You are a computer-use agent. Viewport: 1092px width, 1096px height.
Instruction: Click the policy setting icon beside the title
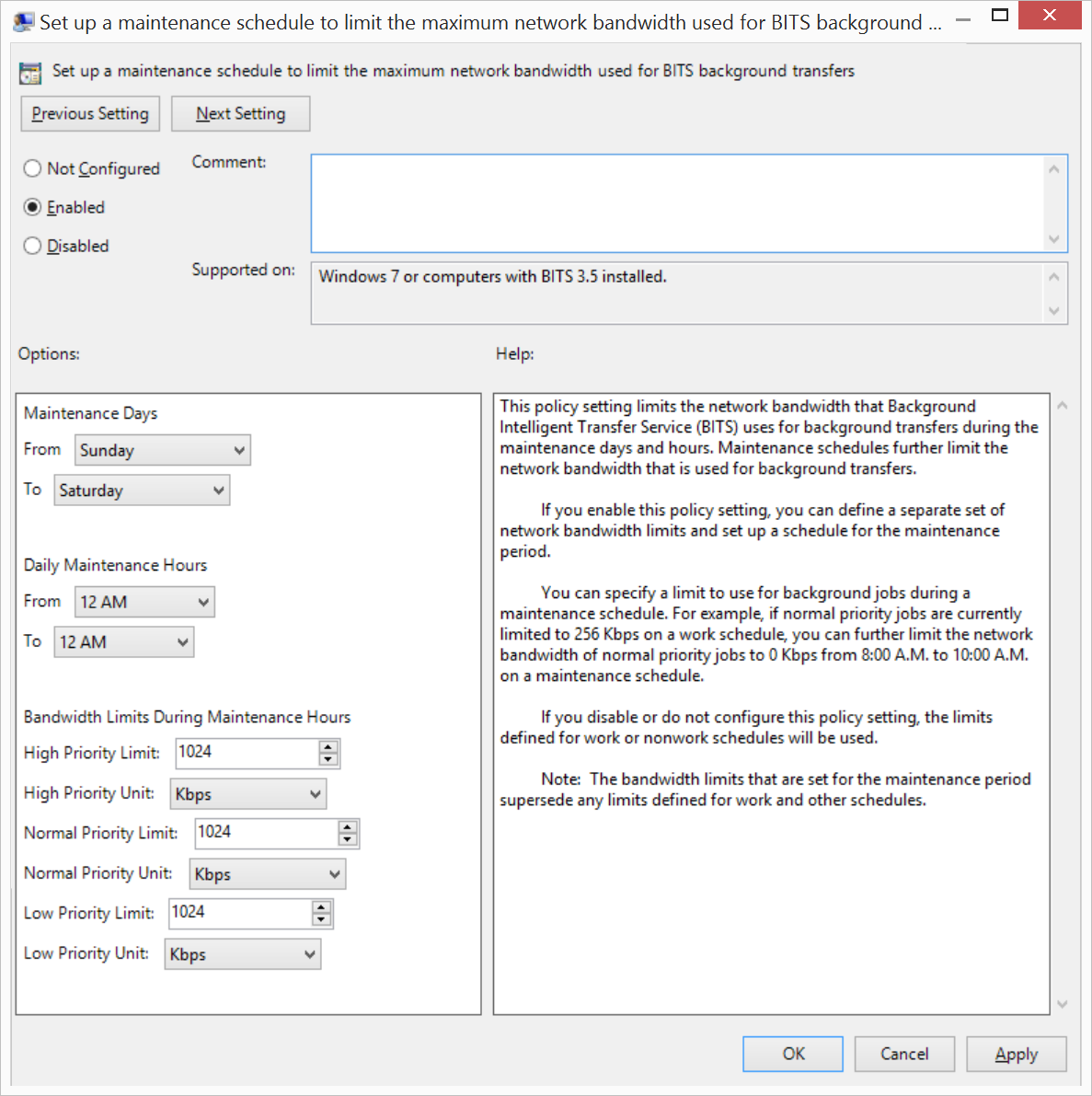[30, 73]
